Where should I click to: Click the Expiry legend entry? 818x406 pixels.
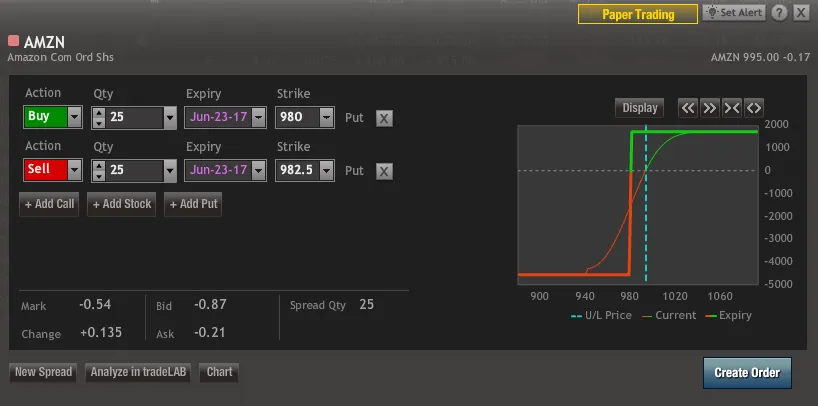point(728,315)
